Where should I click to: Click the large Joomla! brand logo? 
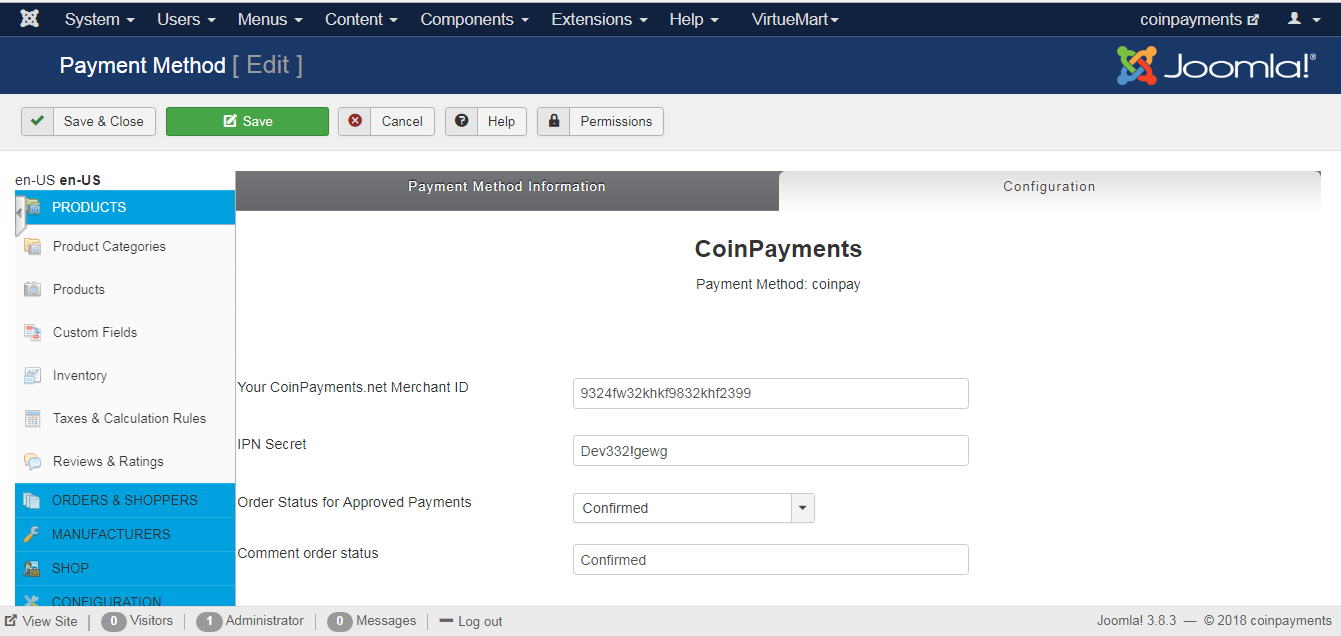pos(1216,66)
